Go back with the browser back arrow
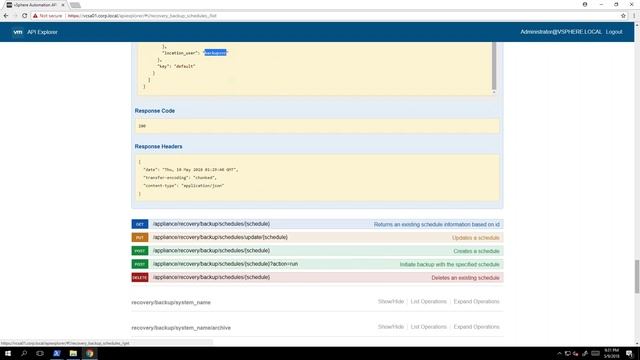The width and height of the screenshot is (640, 360). pos(6,16)
